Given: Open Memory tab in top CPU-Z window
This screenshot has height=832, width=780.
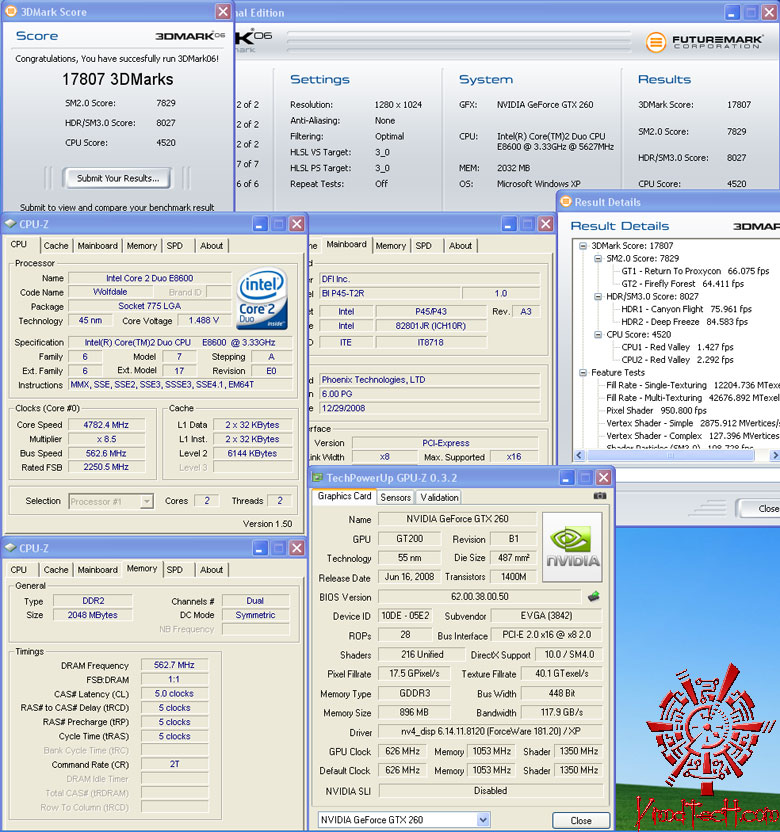Looking at the screenshot, I should pyautogui.click(x=142, y=246).
